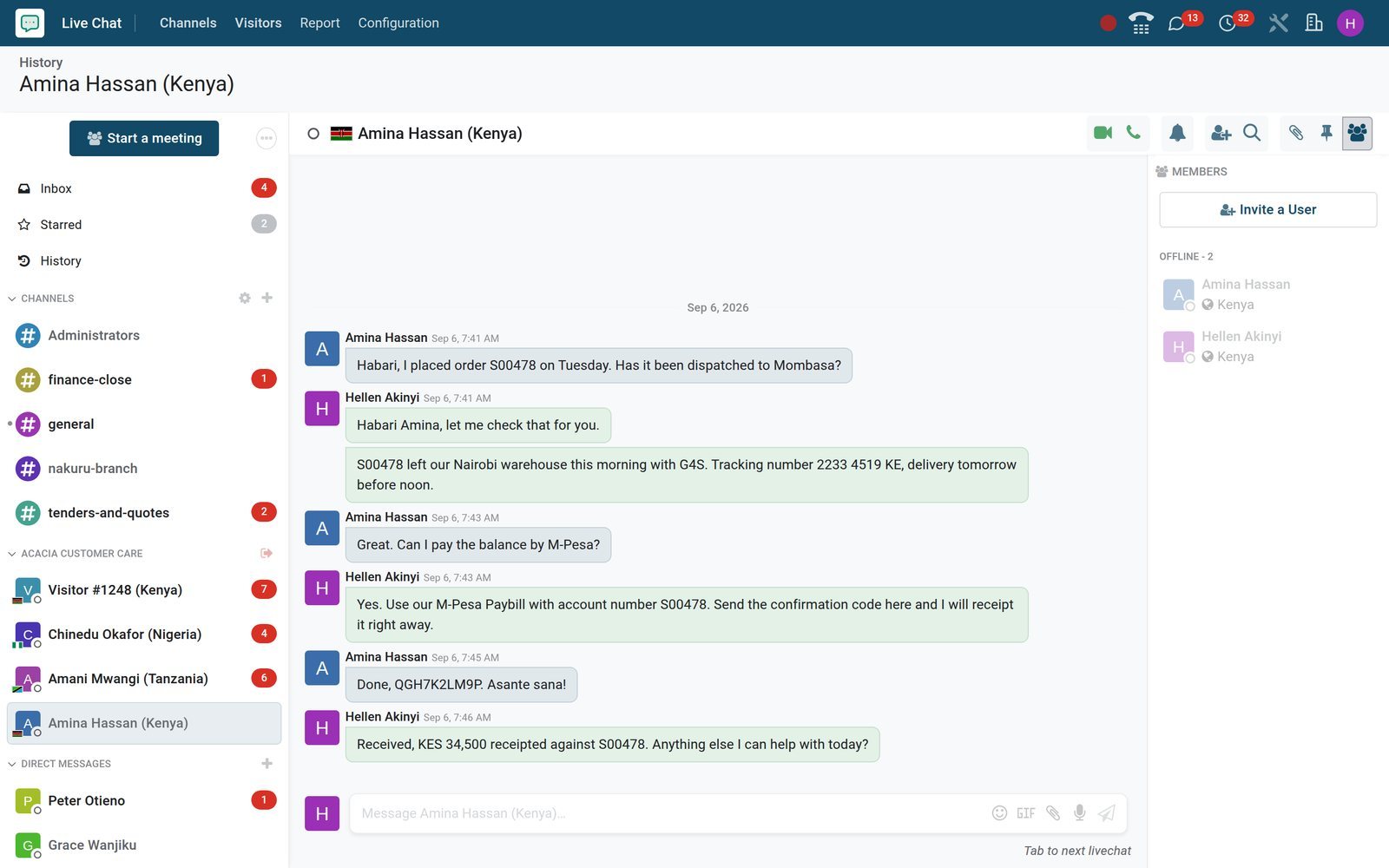Open the more options ellipsis beside Start a meeting
The height and width of the screenshot is (868, 1389).
[x=266, y=138]
